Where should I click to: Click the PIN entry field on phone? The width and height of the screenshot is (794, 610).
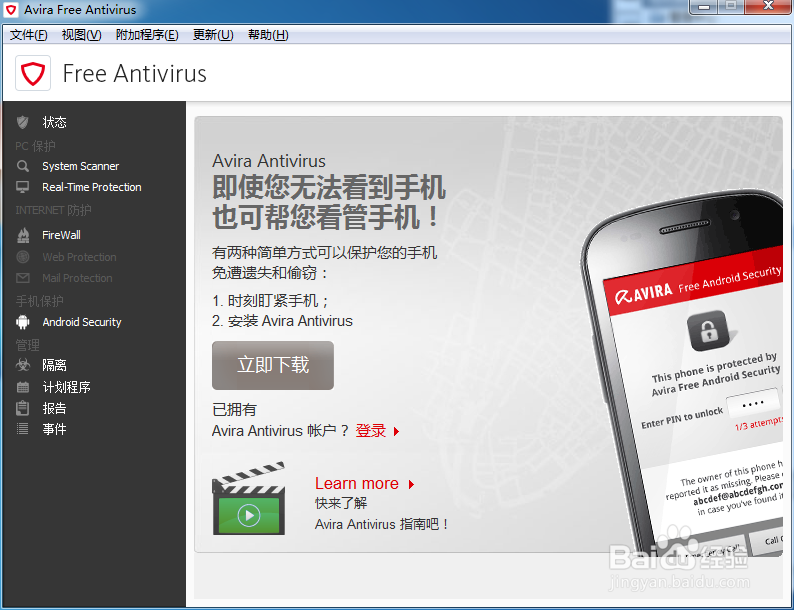click(x=752, y=403)
